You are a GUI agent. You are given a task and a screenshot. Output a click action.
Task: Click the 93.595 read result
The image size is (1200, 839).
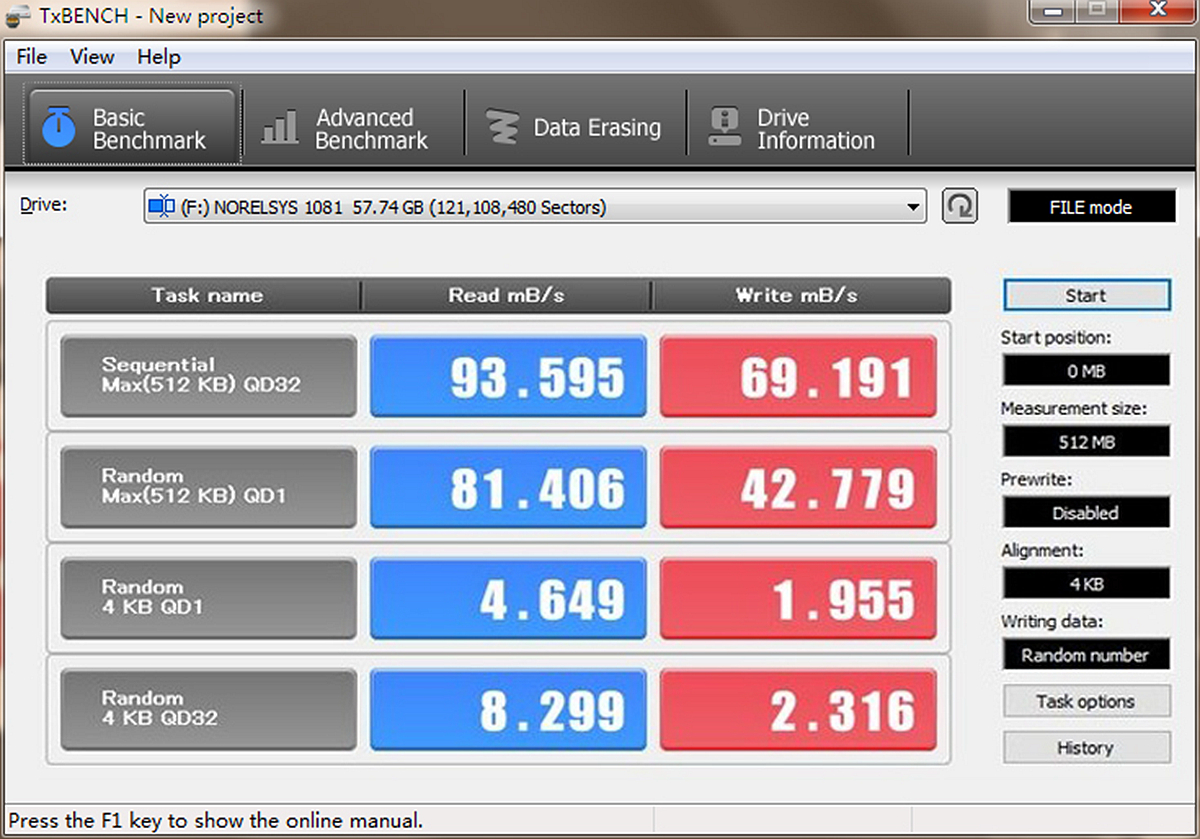[x=508, y=376]
